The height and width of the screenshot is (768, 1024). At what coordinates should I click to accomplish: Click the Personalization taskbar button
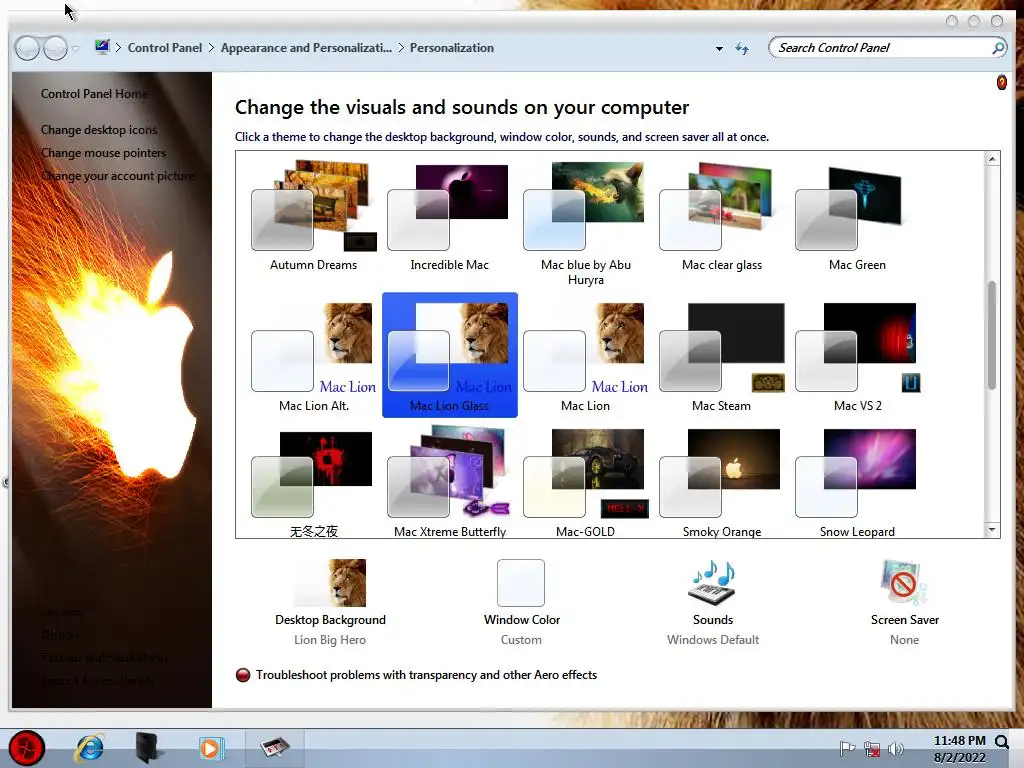point(275,747)
